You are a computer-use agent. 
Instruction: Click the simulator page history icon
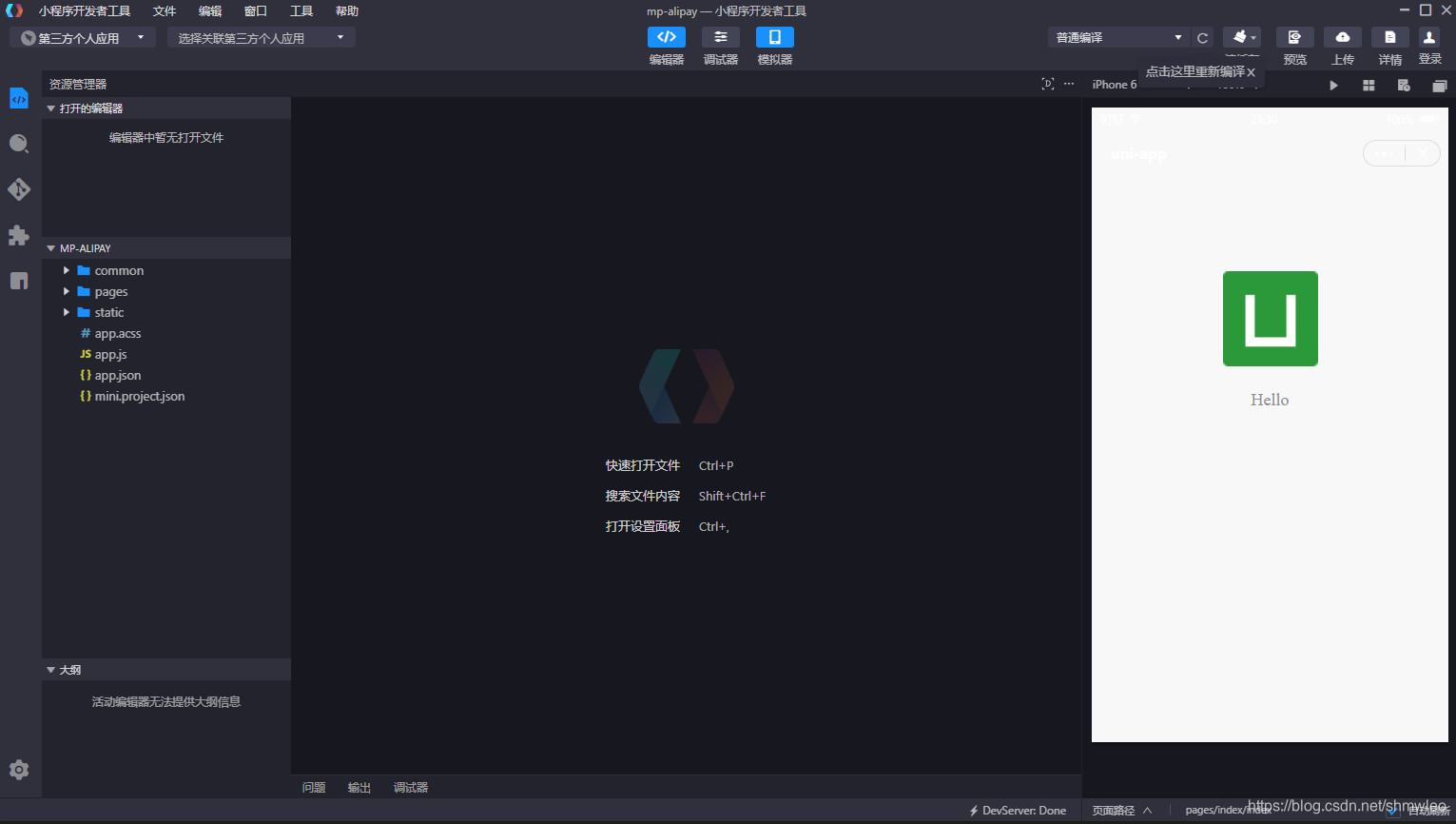1404,86
